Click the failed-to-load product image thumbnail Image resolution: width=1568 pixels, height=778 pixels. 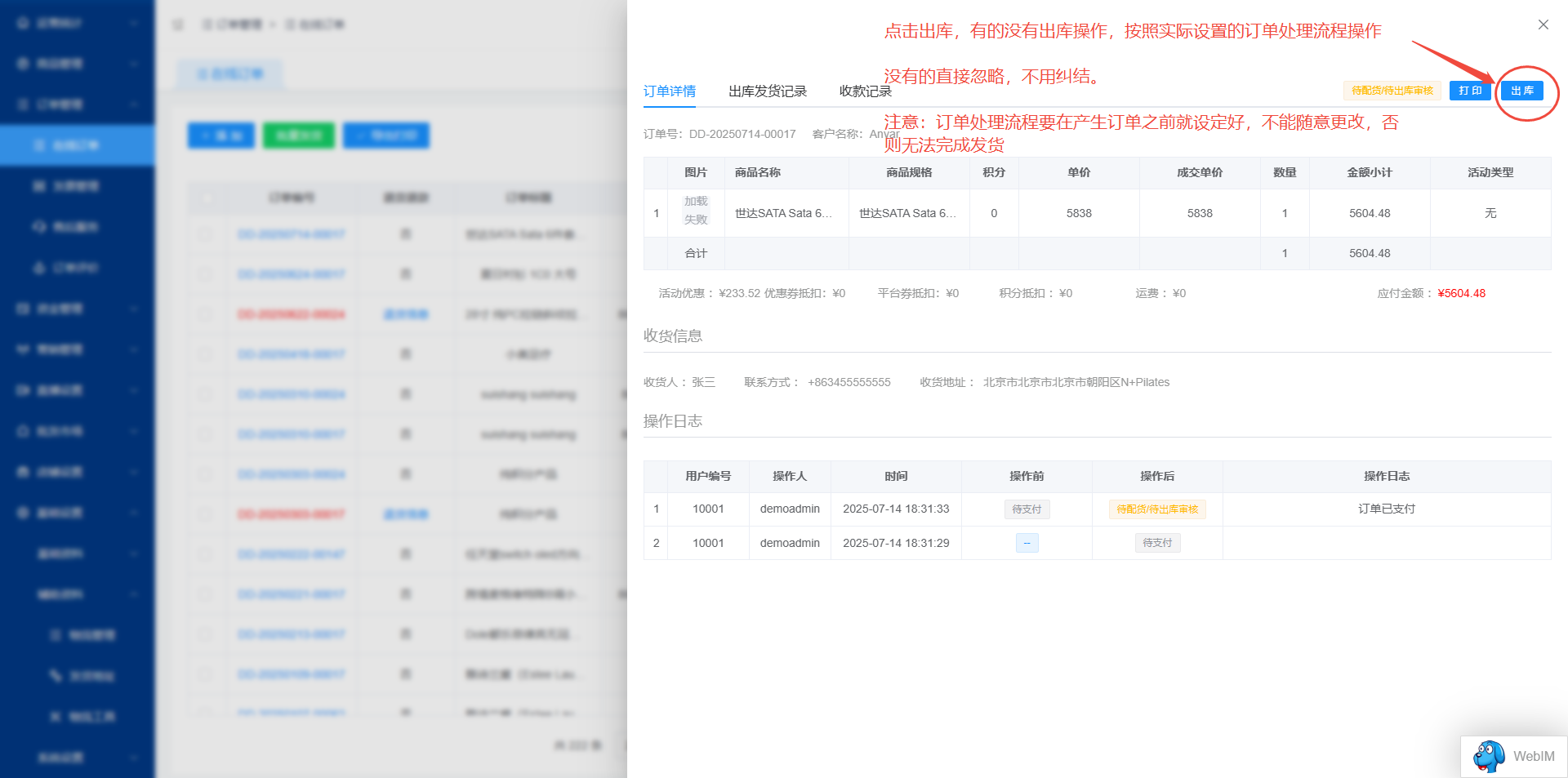coord(696,211)
